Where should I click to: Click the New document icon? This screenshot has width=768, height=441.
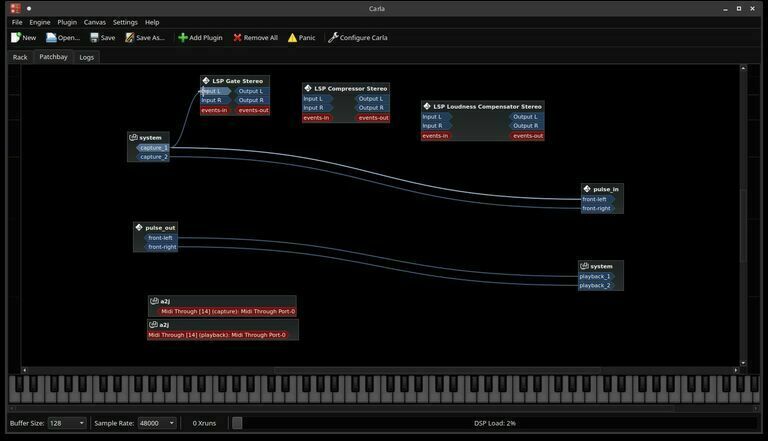[16, 37]
